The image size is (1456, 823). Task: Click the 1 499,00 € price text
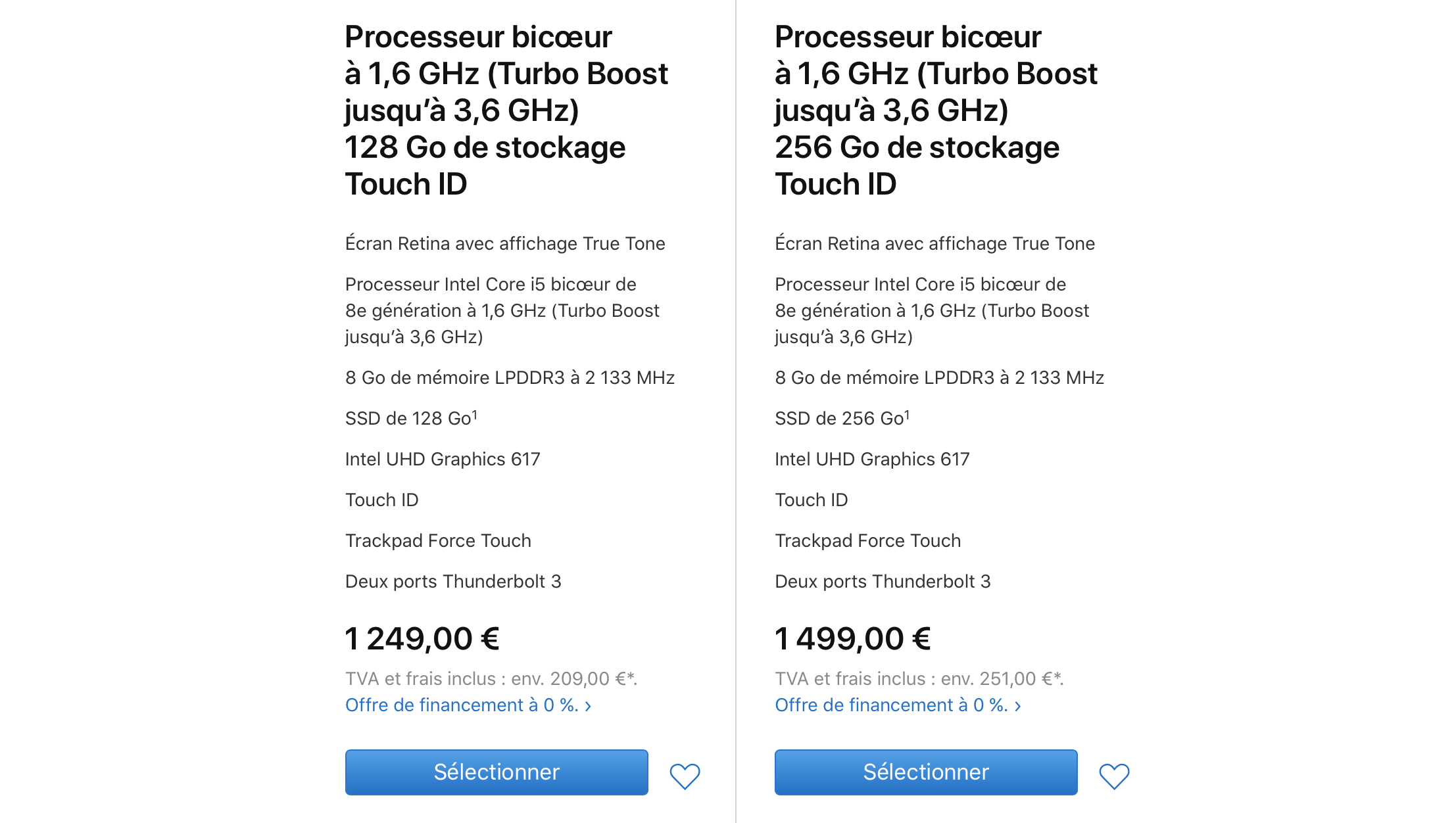853,638
